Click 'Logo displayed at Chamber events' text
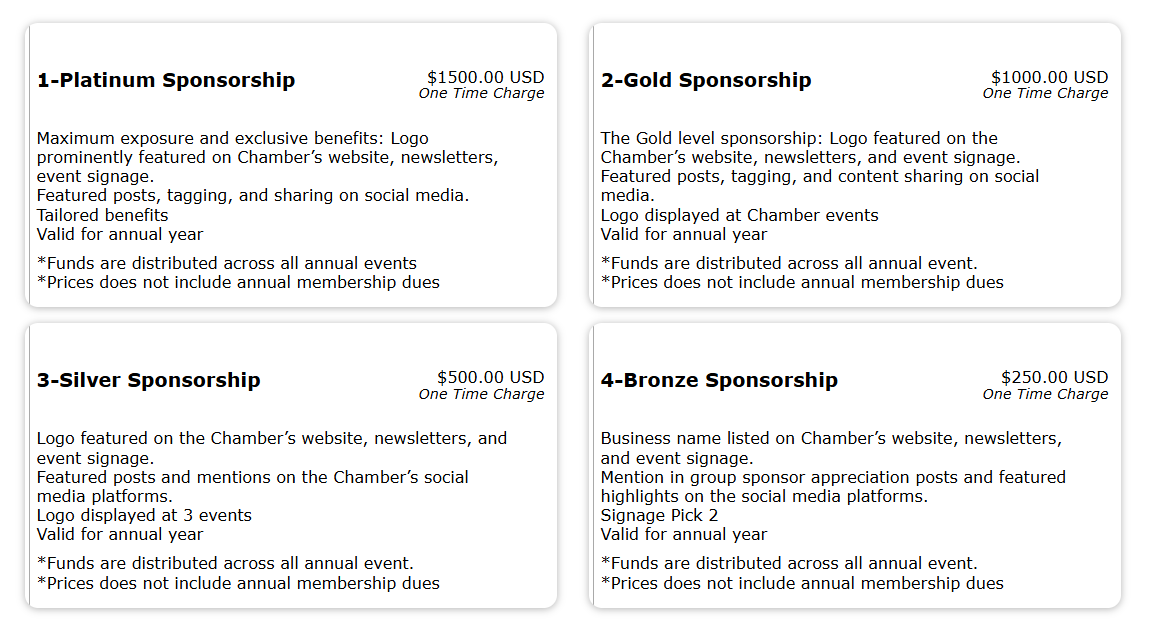The height and width of the screenshot is (622, 1151). (x=739, y=215)
